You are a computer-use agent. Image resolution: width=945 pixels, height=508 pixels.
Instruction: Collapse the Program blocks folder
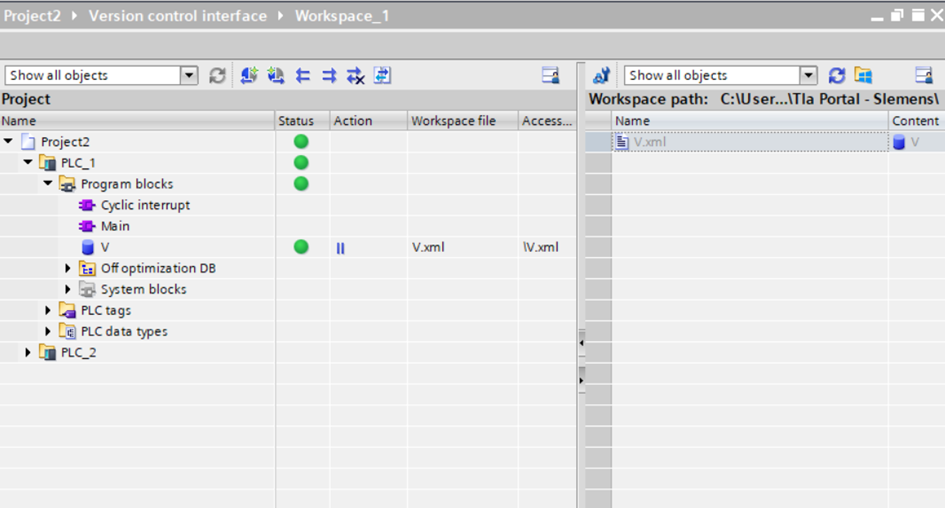click(48, 184)
